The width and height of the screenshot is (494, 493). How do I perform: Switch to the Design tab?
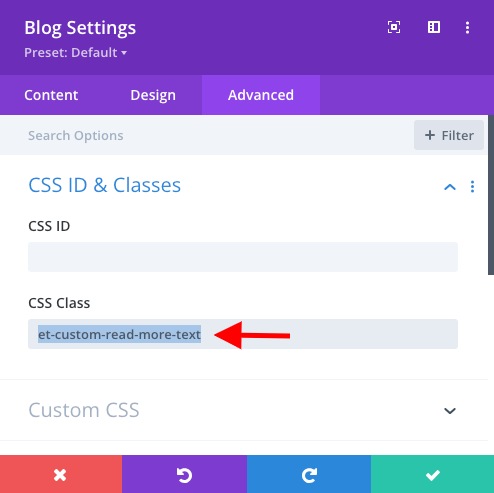153,95
